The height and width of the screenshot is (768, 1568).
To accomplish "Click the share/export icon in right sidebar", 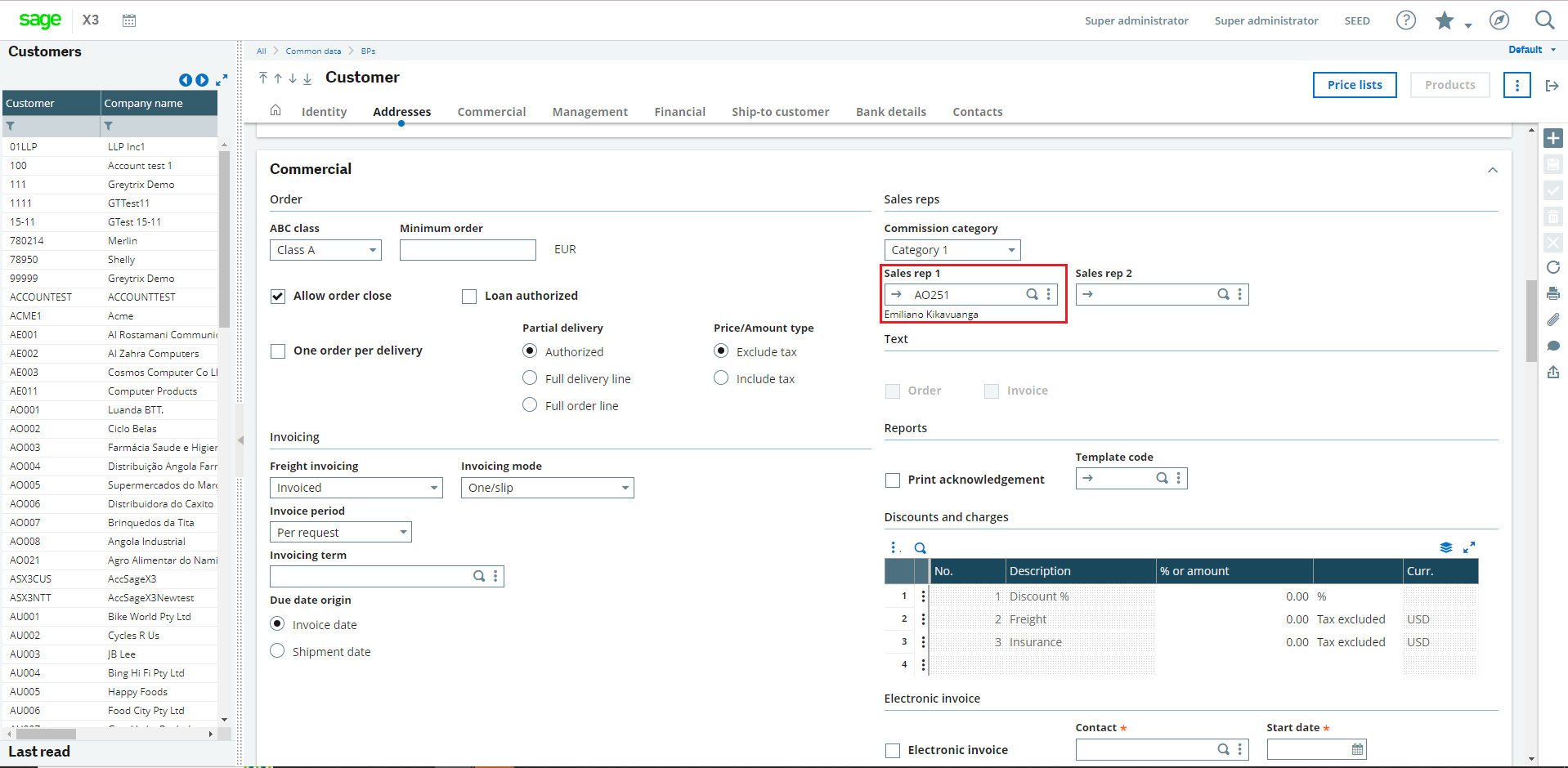I will pyautogui.click(x=1553, y=372).
